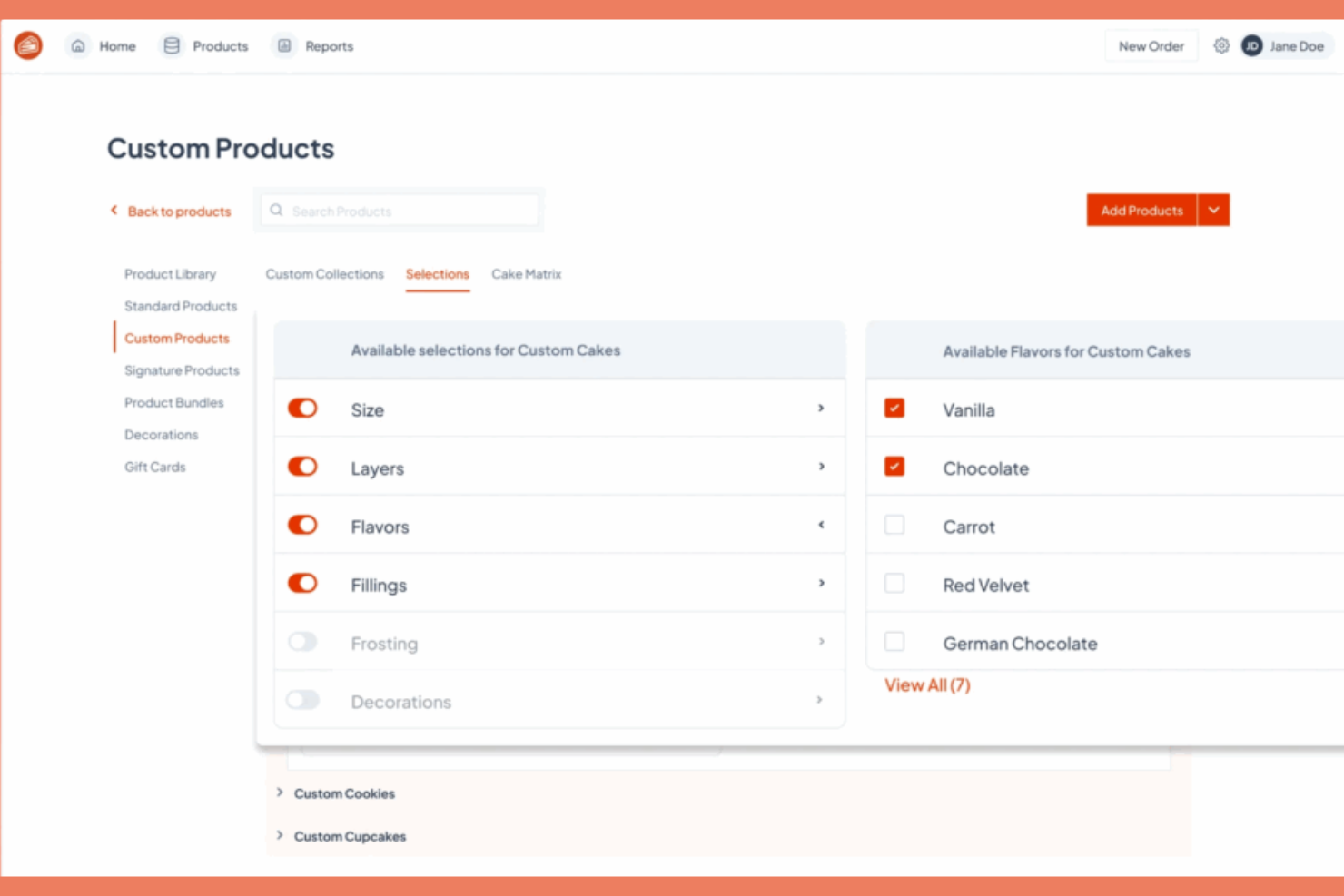Open settings via the gear icon

[1221, 45]
